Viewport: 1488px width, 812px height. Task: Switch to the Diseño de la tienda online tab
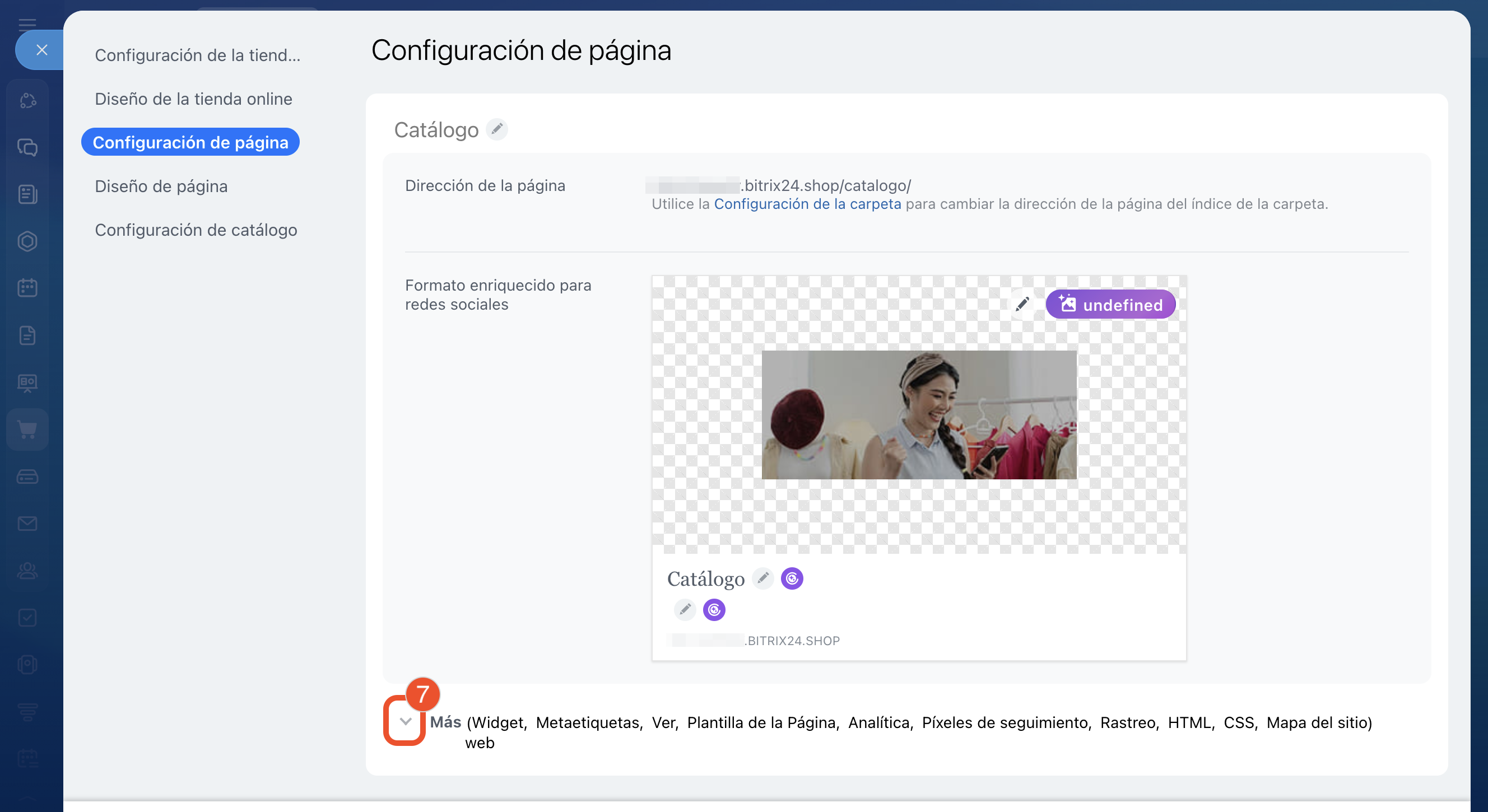click(193, 99)
